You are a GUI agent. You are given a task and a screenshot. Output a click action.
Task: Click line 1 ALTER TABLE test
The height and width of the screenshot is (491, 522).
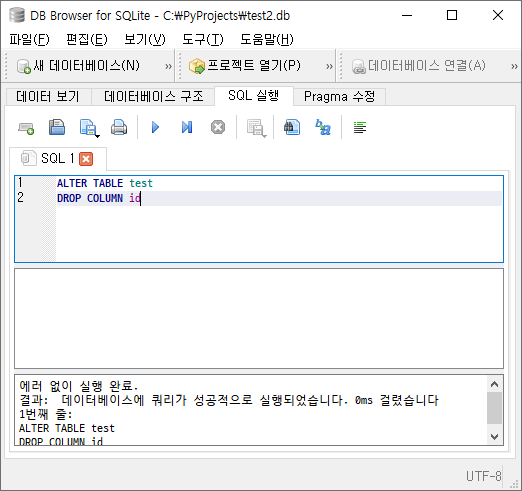click(105, 183)
